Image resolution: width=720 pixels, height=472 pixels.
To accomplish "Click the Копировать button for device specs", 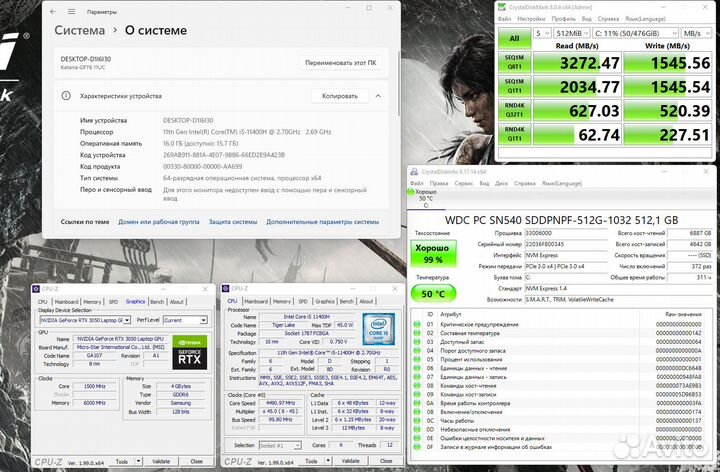I will click(340, 96).
